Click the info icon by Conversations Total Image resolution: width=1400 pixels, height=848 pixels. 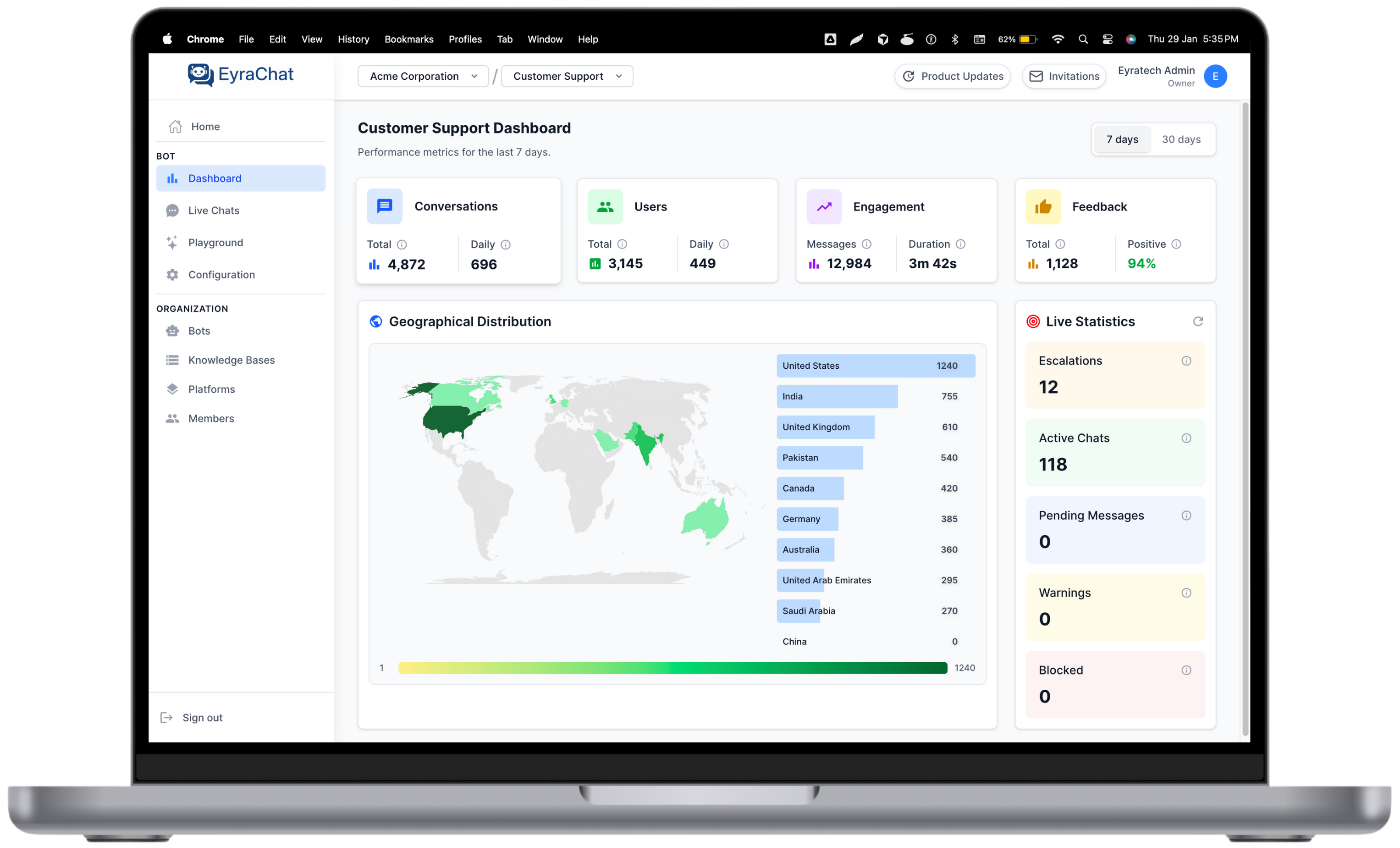(x=402, y=245)
